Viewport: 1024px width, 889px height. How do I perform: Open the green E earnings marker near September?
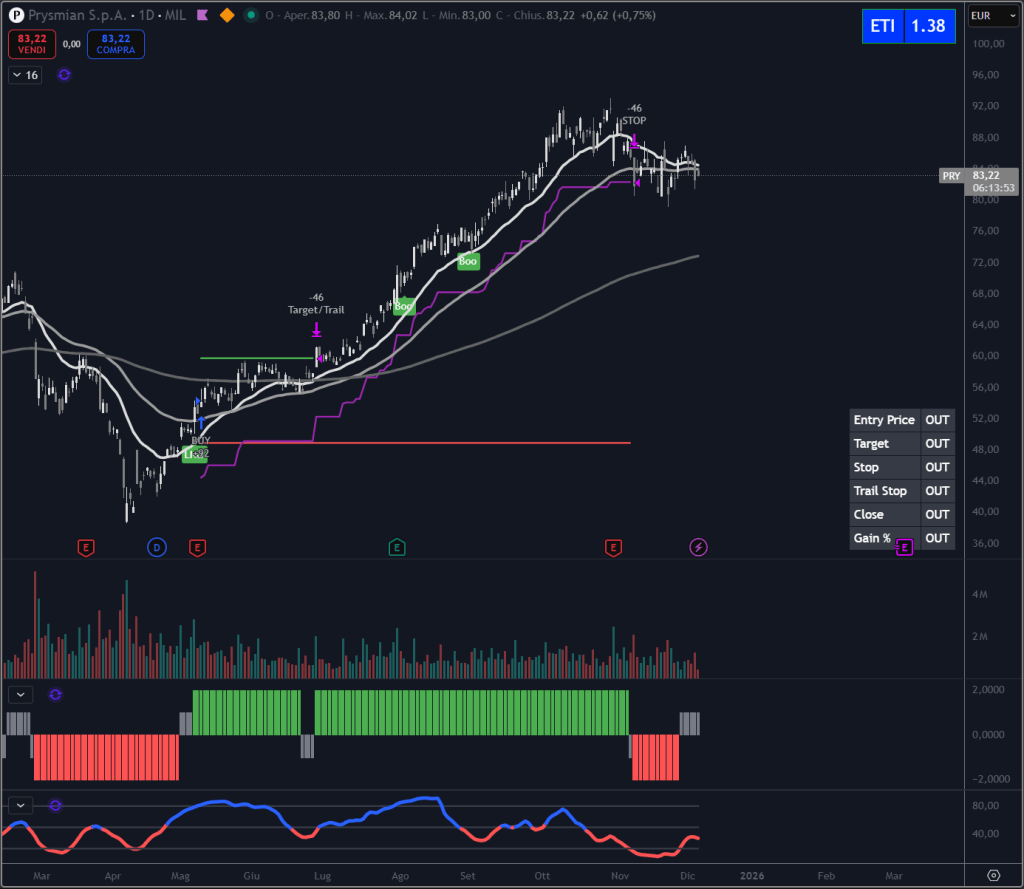397,548
